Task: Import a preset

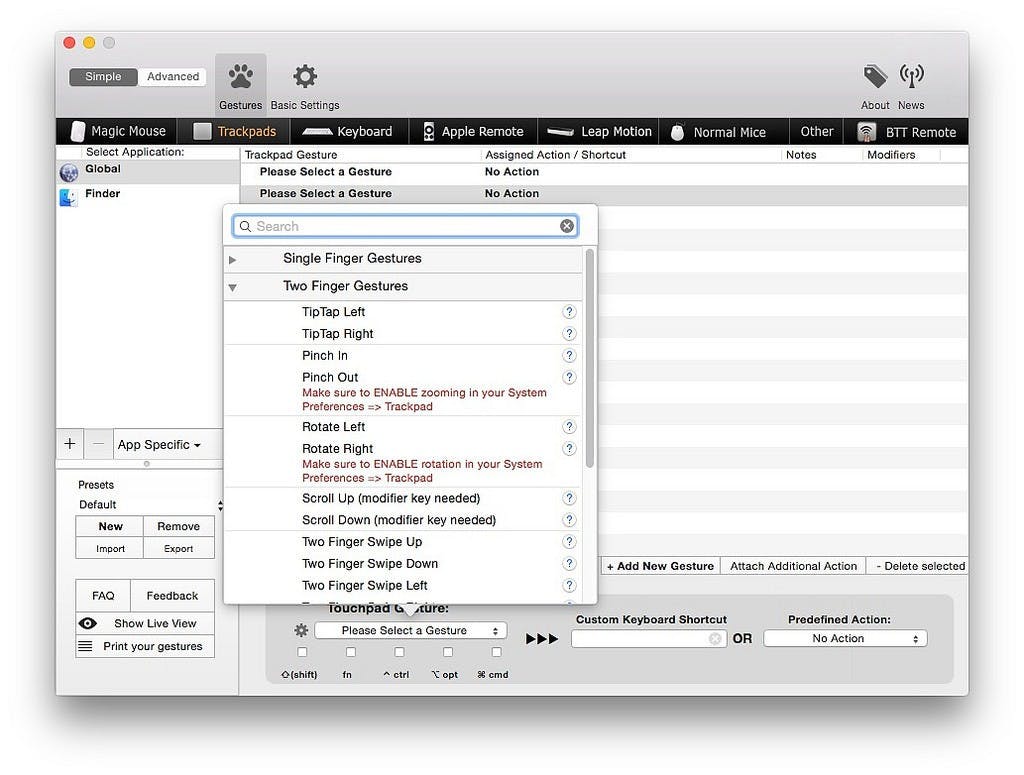Action: pyautogui.click(x=110, y=548)
